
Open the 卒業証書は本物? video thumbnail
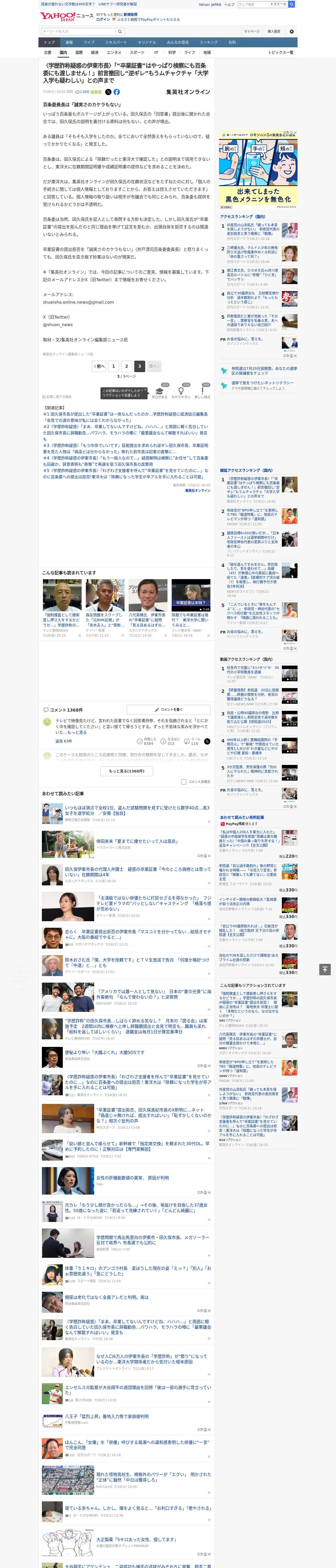(x=191, y=595)
